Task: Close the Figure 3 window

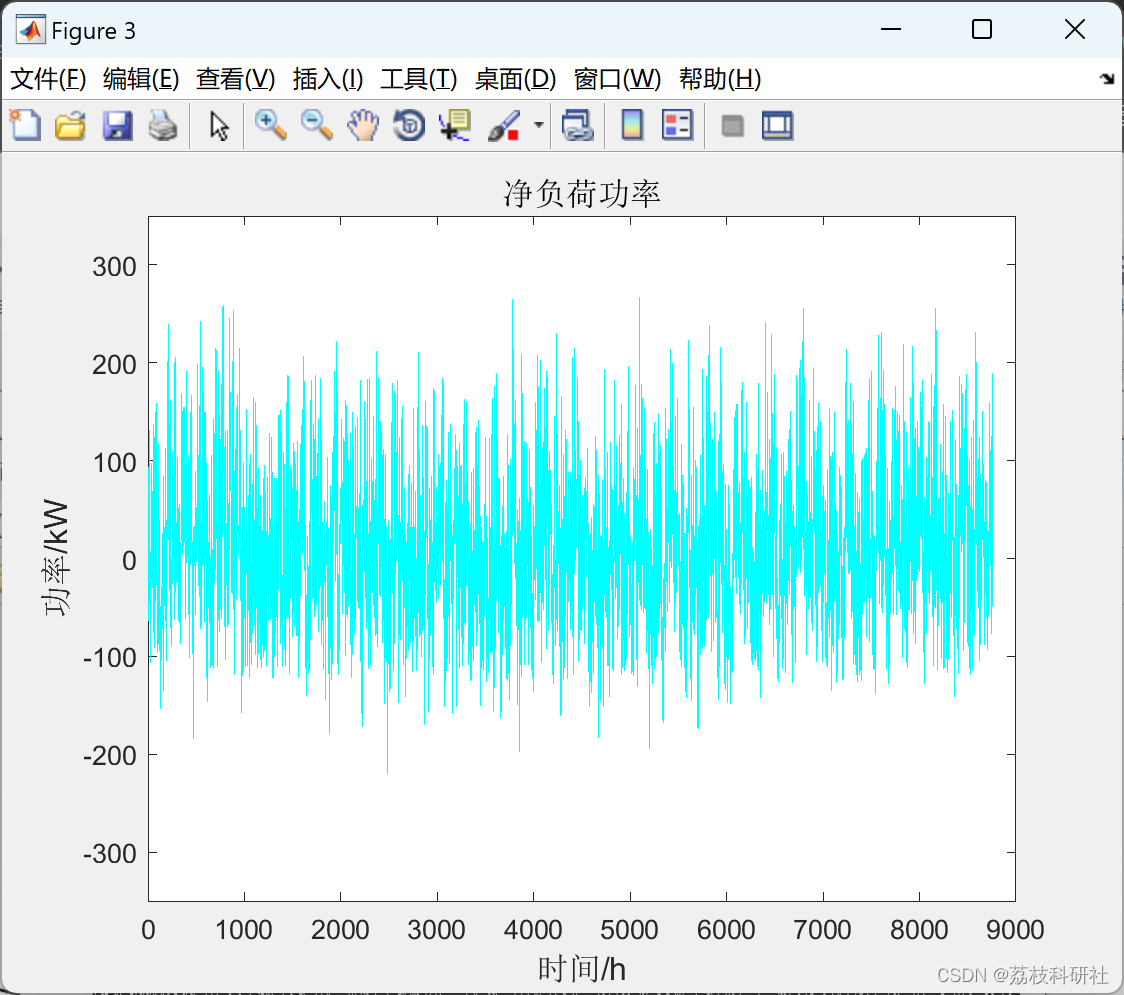Action: pyautogui.click(x=1075, y=29)
